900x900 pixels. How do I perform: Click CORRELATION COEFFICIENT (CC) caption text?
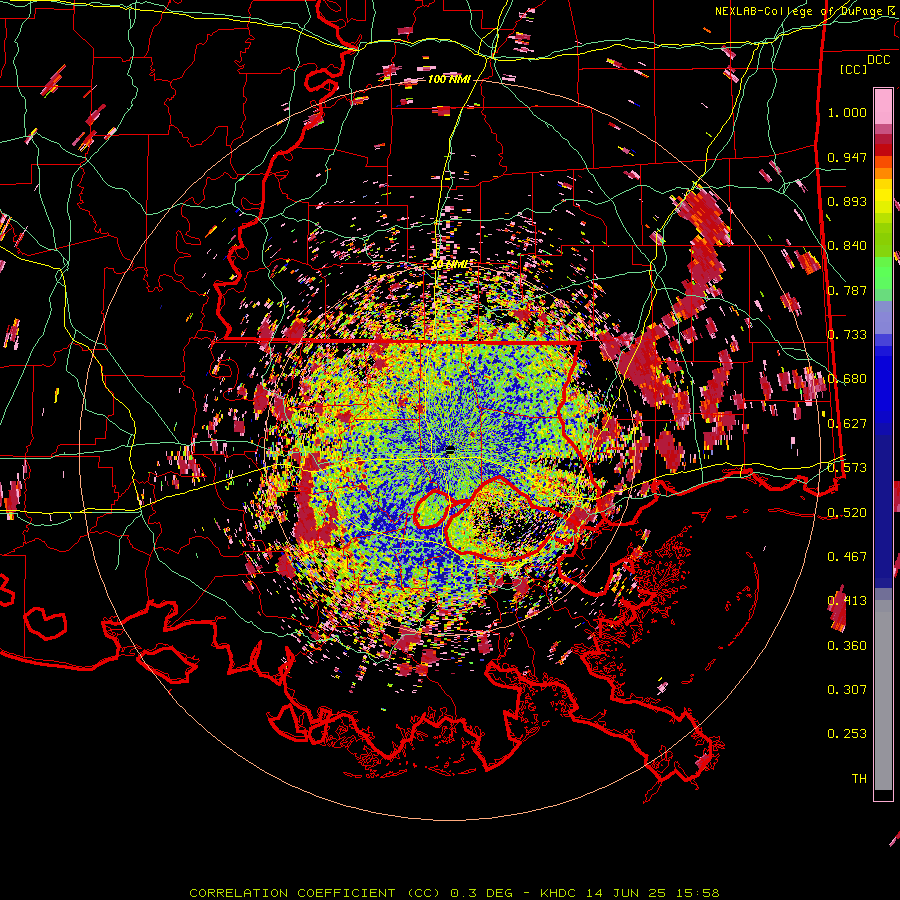coord(315,893)
